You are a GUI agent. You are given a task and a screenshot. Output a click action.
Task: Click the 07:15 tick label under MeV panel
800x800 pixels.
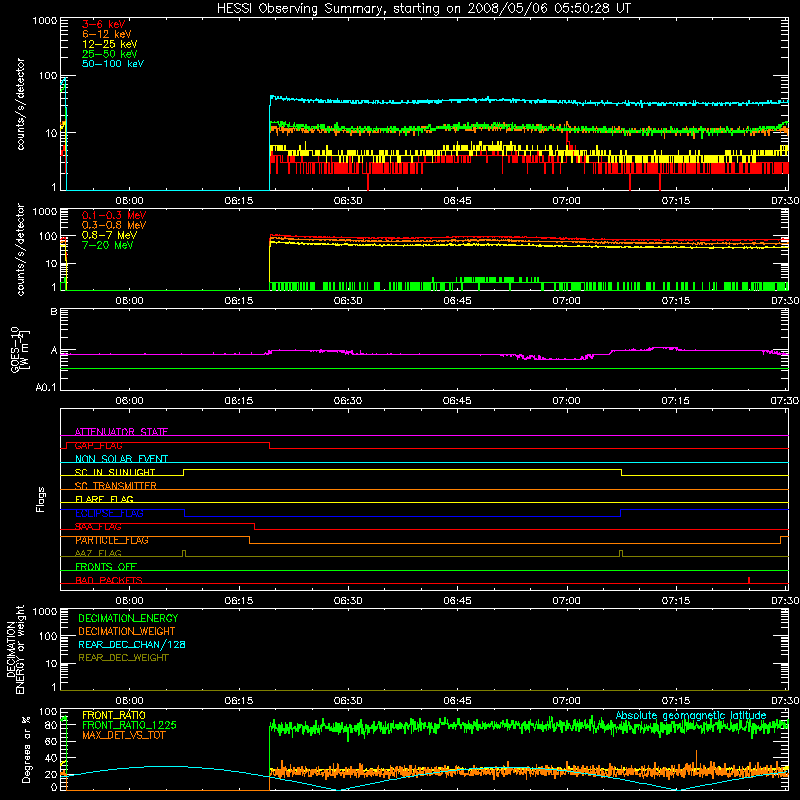point(676,301)
